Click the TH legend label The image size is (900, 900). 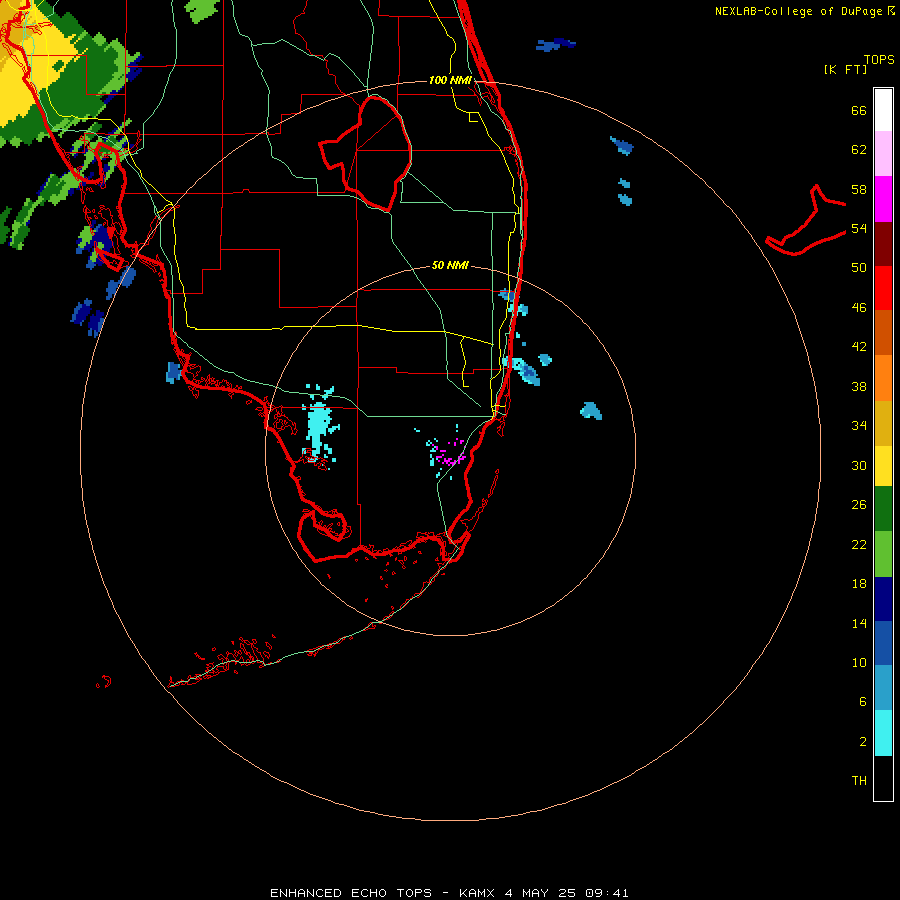859,780
